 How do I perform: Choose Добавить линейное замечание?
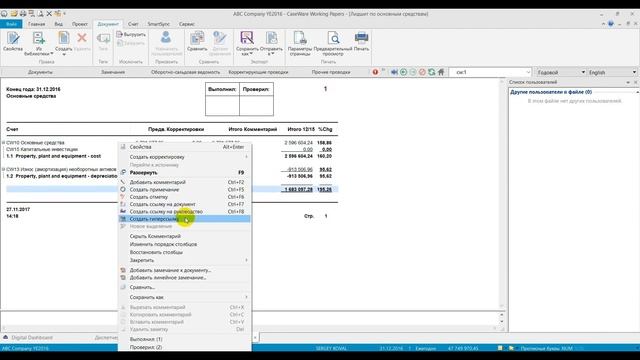tap(184, 278)
